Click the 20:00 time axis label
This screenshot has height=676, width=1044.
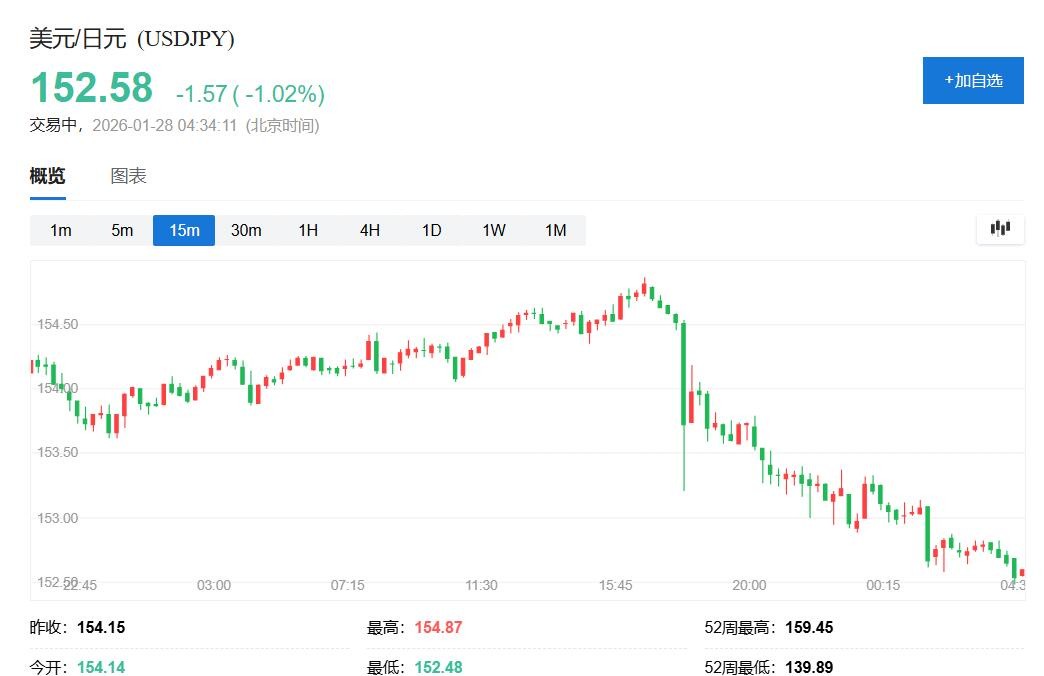point(749,585)
